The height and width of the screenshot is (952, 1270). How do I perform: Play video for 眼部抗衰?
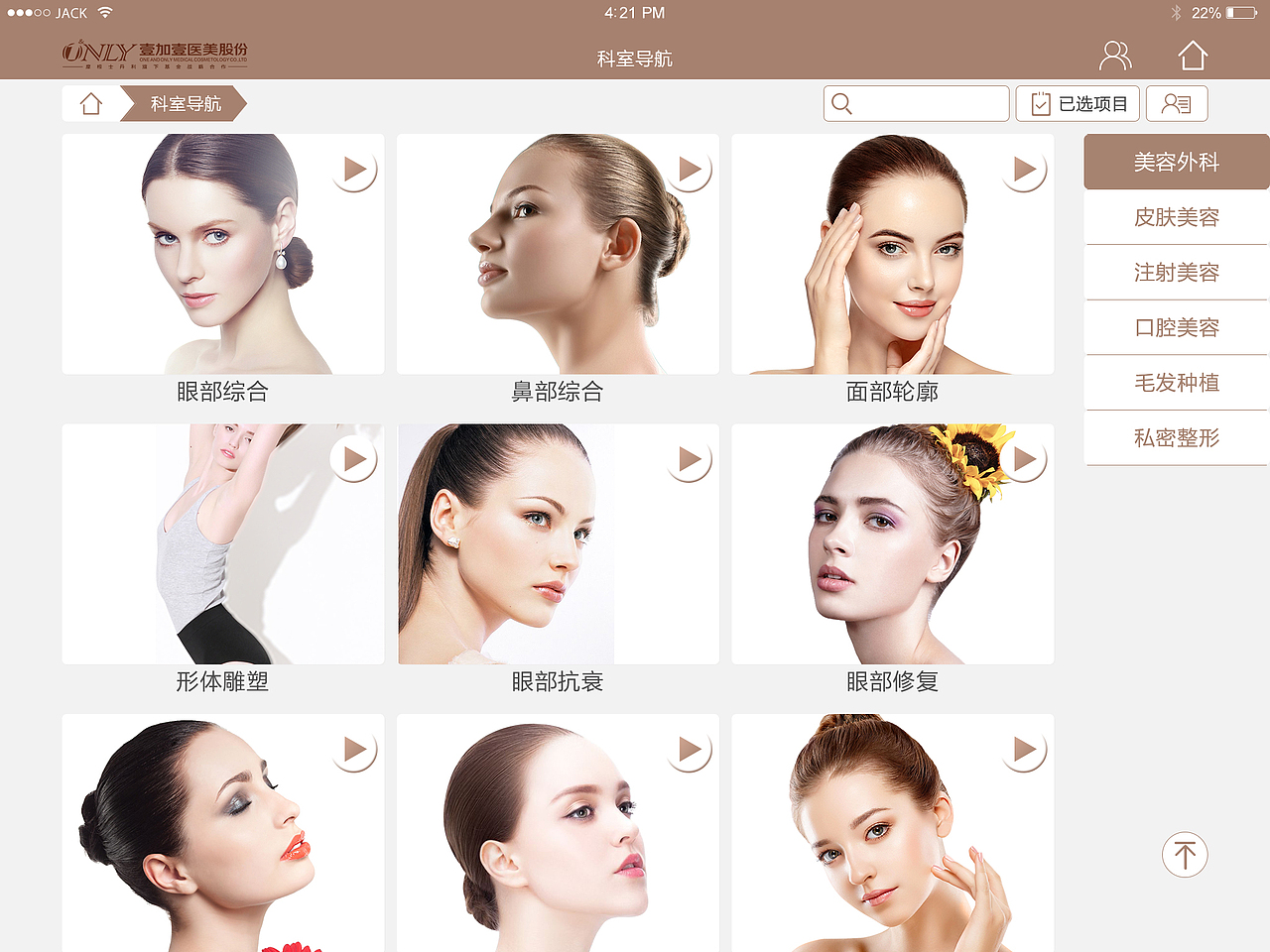pyautogui.click(x=690, y=460)
